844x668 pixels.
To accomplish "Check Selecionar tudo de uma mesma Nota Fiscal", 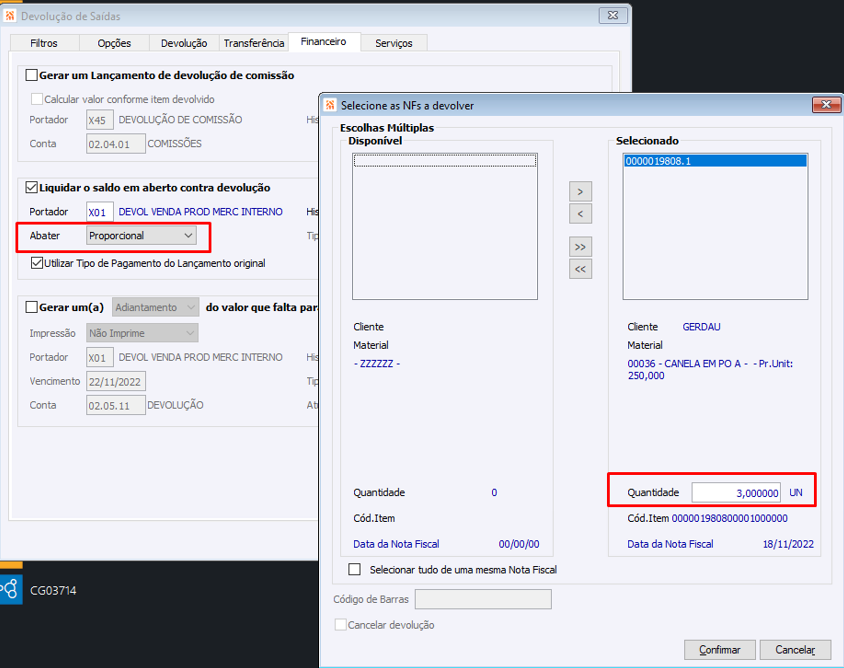I will pyautogui.click(x=354, y=569).
